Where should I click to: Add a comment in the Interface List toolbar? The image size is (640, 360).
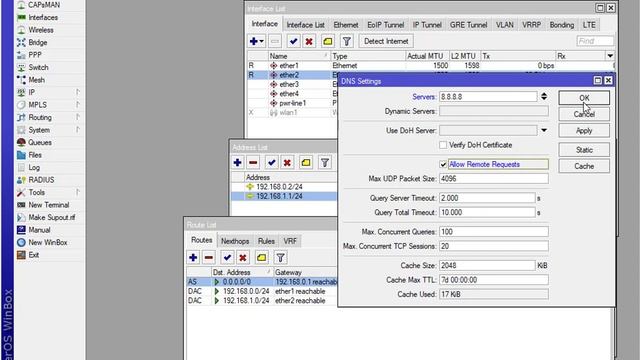tap(327, 41)
